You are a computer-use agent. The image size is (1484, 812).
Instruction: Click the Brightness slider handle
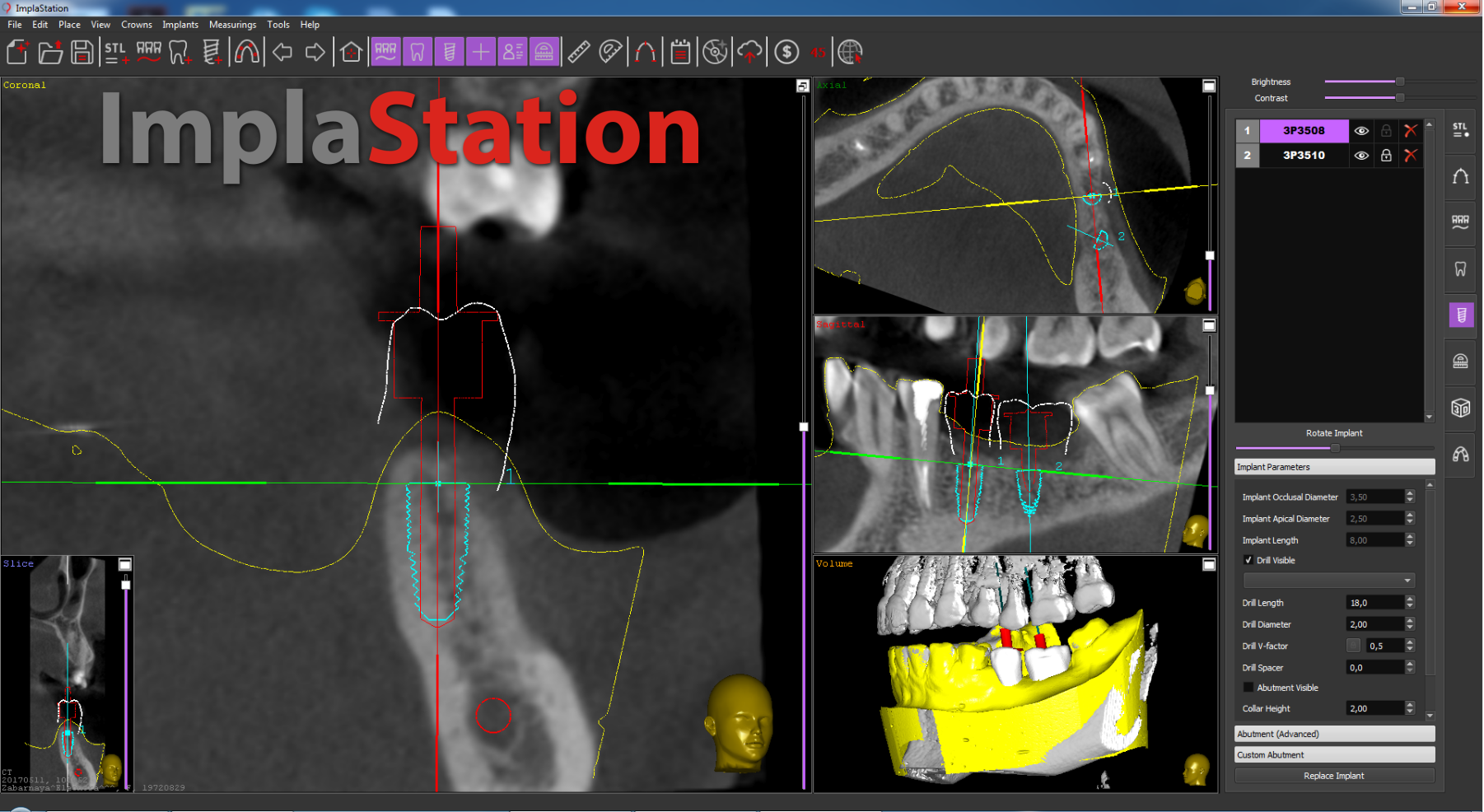click(x=1400, y=82)
